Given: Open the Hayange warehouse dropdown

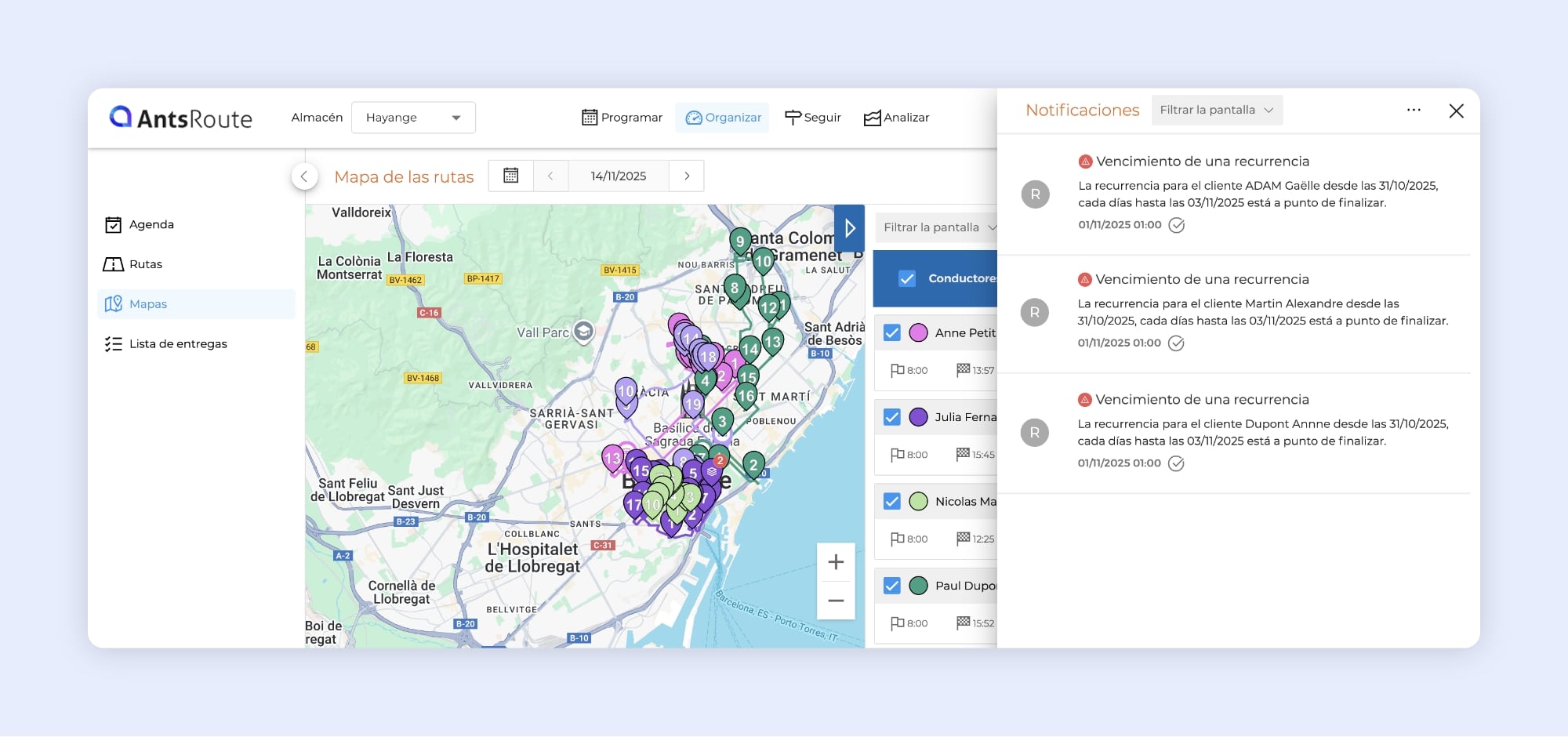Looking at the screenshot, I should click(413, 118).
